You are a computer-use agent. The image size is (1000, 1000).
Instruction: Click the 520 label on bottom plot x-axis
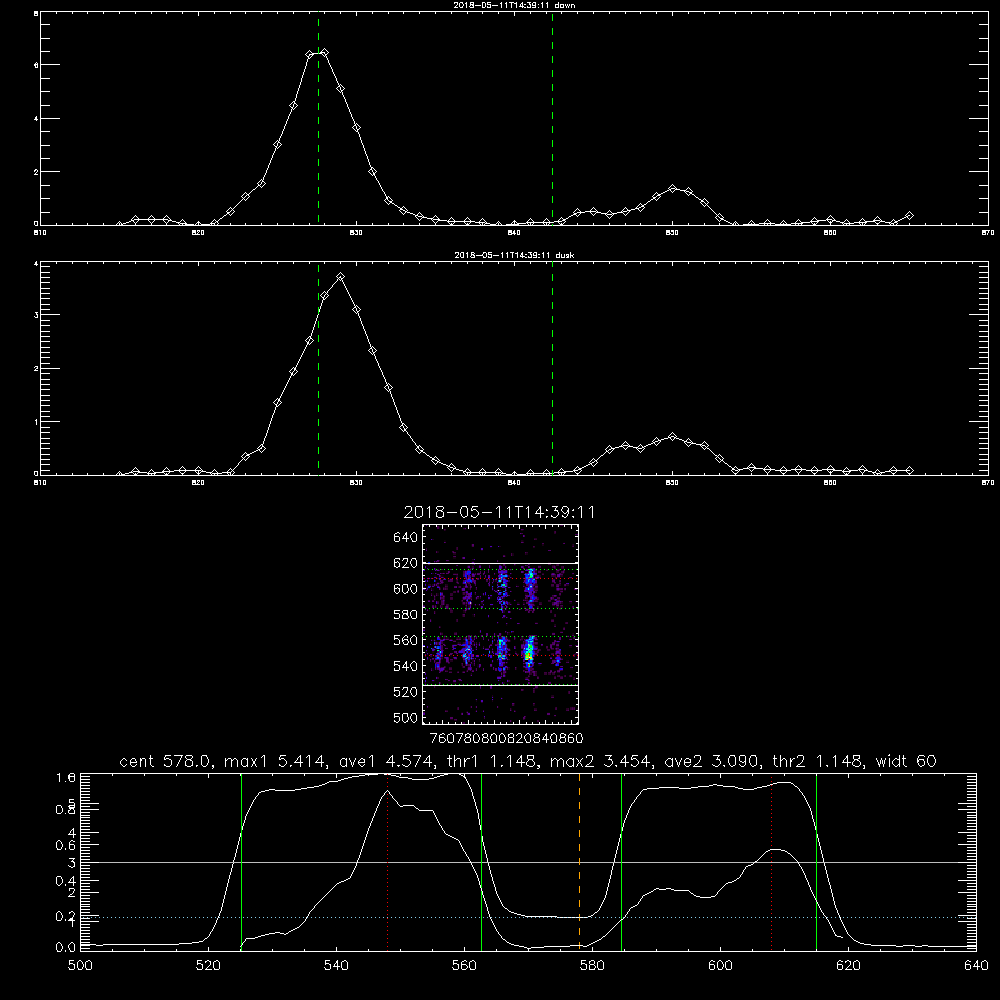click(208, 966)
